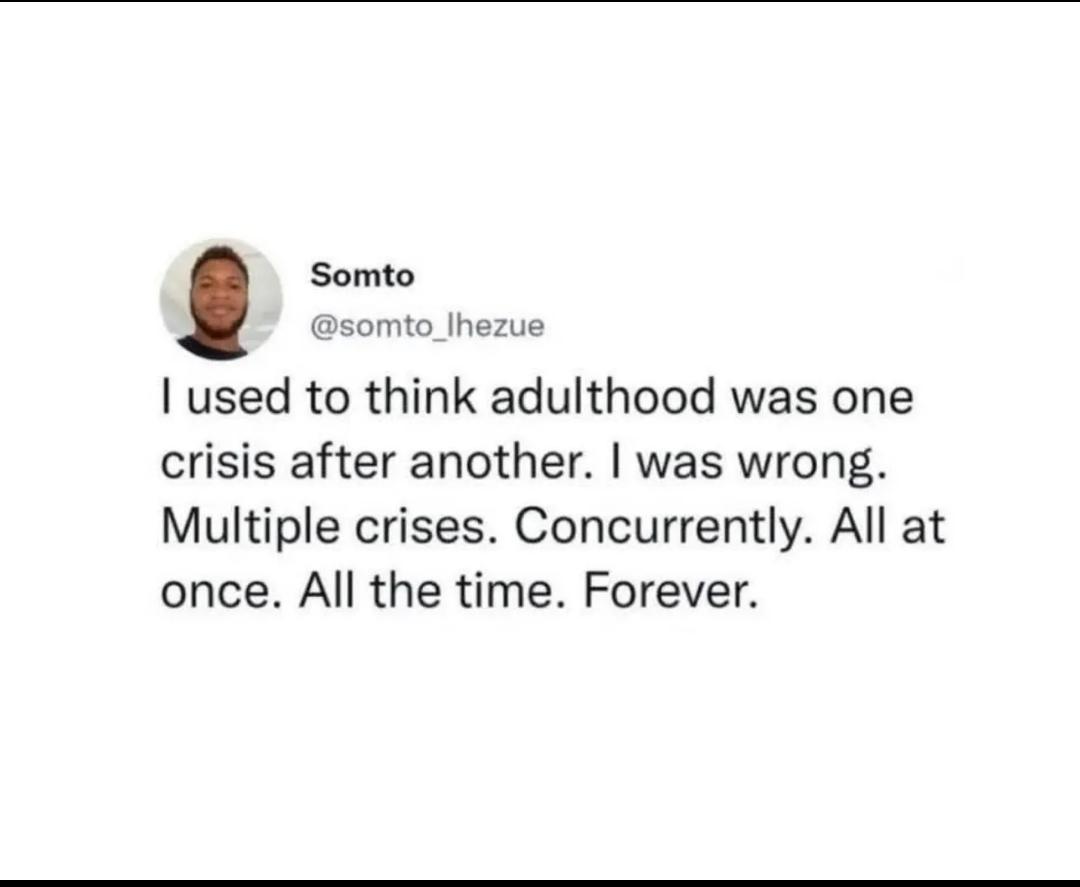Image resolution: width=1080 pixels, height=887 pixels.
Task: Click the word Multiple in the tweet
Action: click(x=250, y=528)
